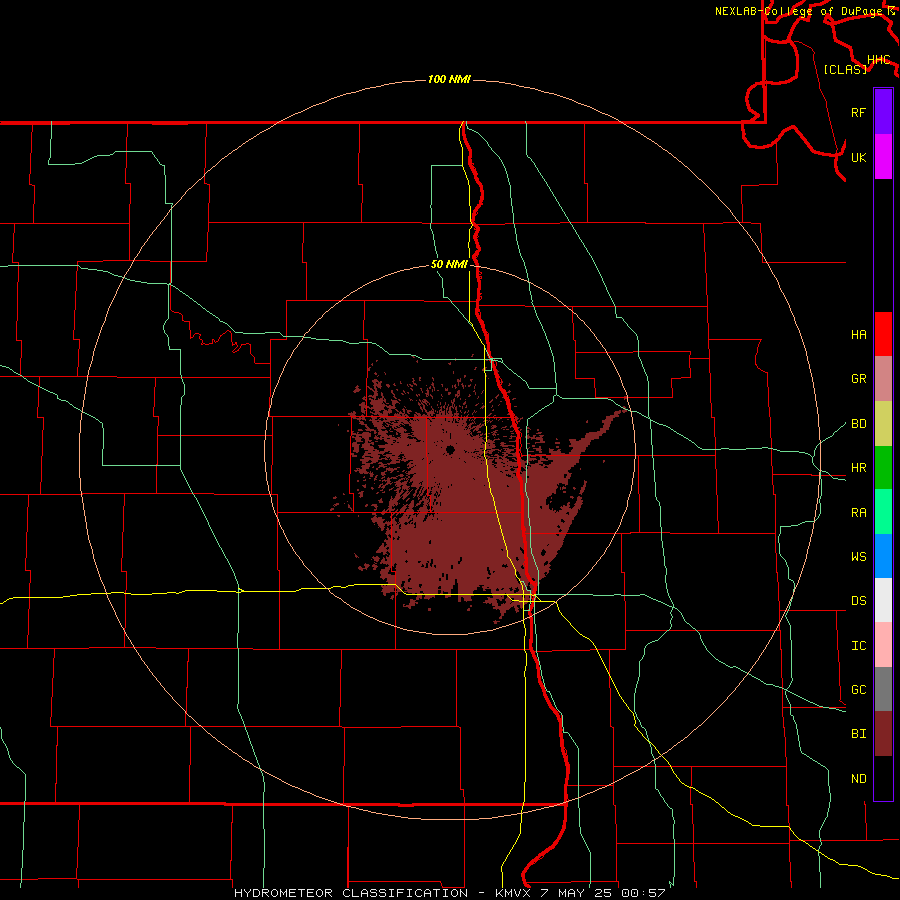Click the 100 NMI range ring label

449,79
